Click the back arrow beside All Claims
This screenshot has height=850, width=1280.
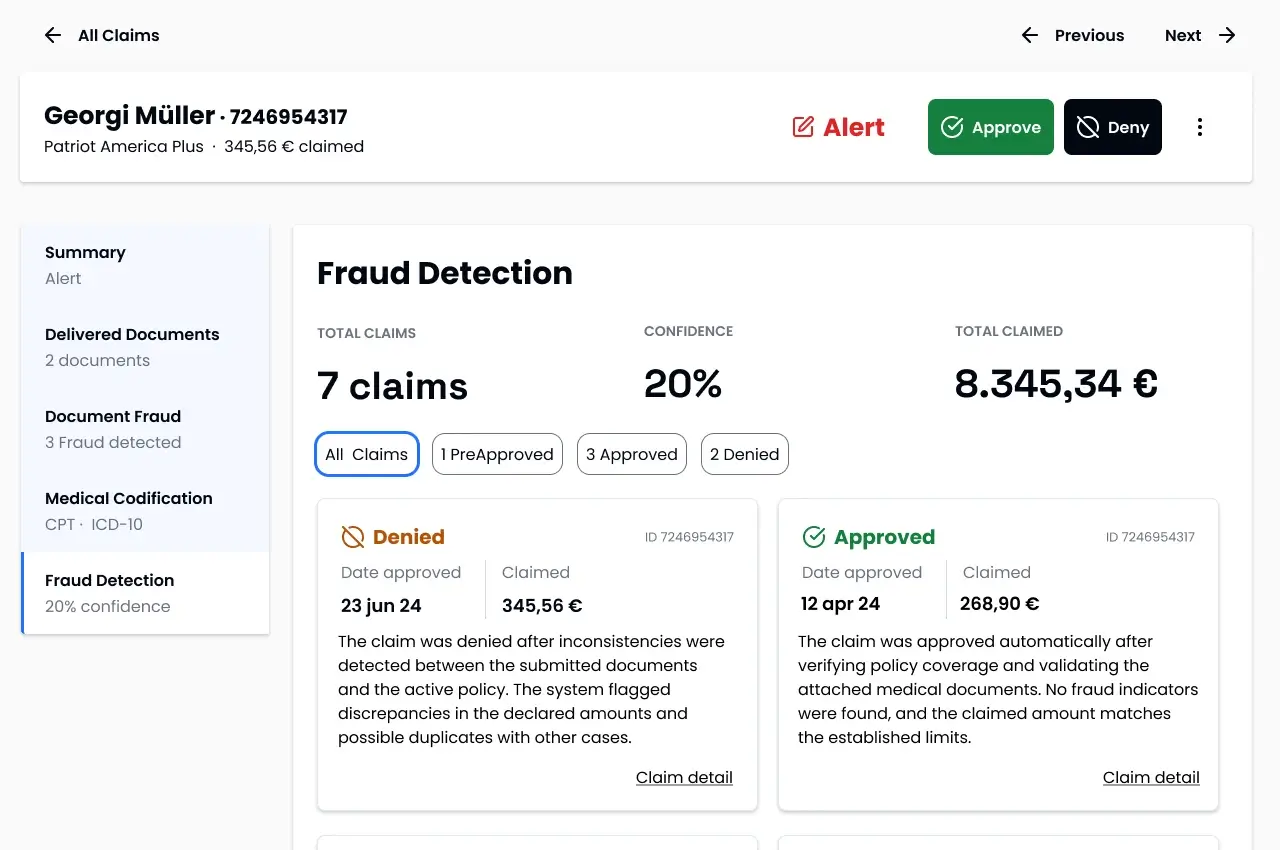[52, 35]
